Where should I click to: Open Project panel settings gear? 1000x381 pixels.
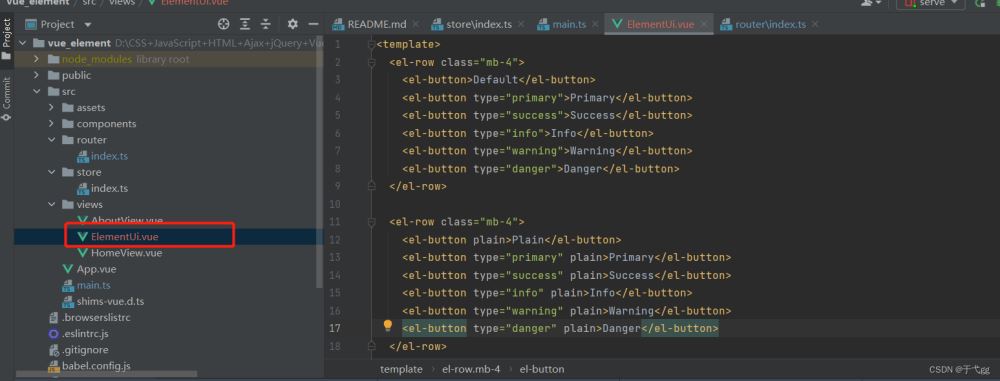click(292, 24)
